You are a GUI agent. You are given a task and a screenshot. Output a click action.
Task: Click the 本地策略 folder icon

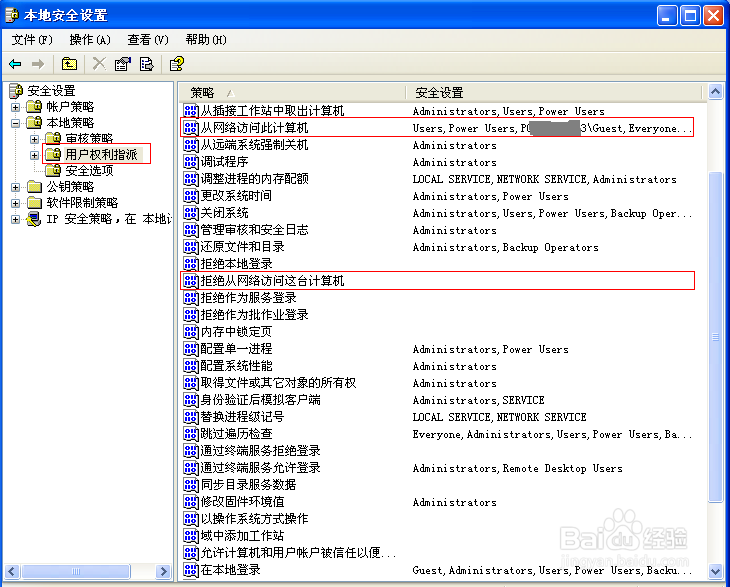(x=35, y=122)
